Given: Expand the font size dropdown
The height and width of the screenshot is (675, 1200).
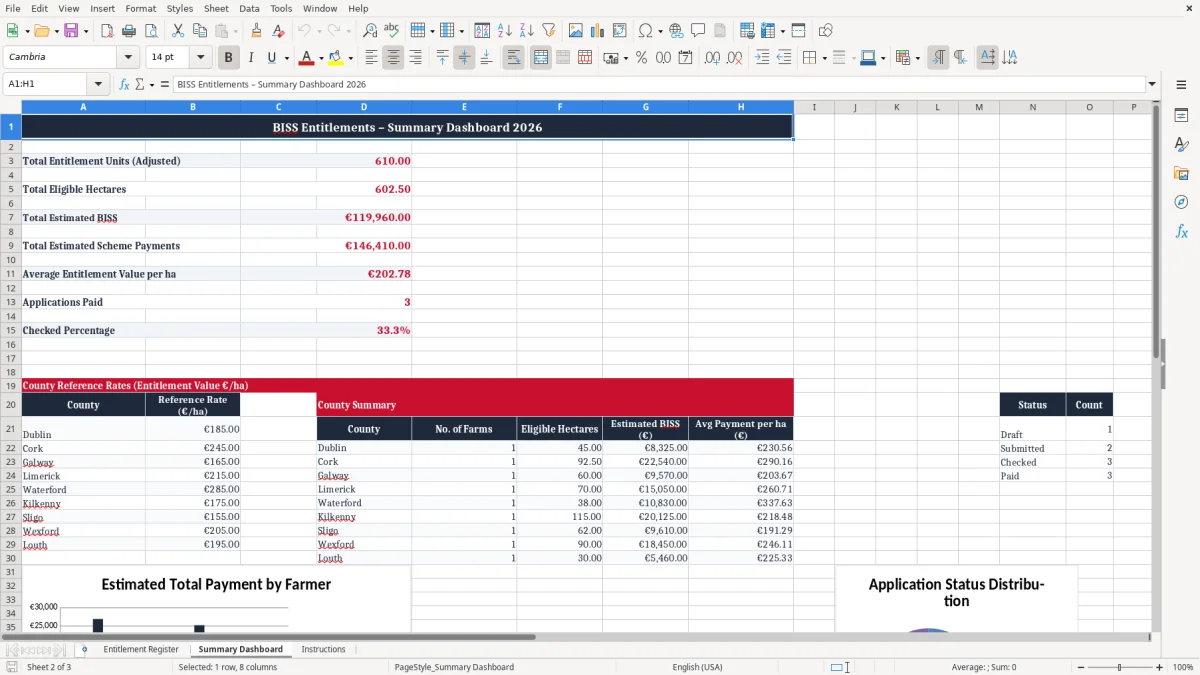Looking at the screenshot, I should point(200,57).
